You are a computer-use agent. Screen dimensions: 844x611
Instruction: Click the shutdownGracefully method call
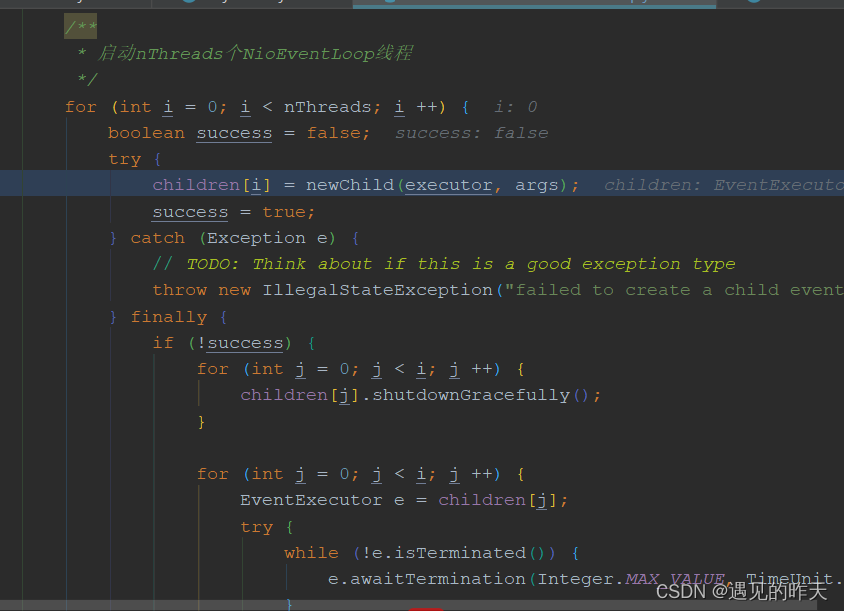click(x=471, y=395)
